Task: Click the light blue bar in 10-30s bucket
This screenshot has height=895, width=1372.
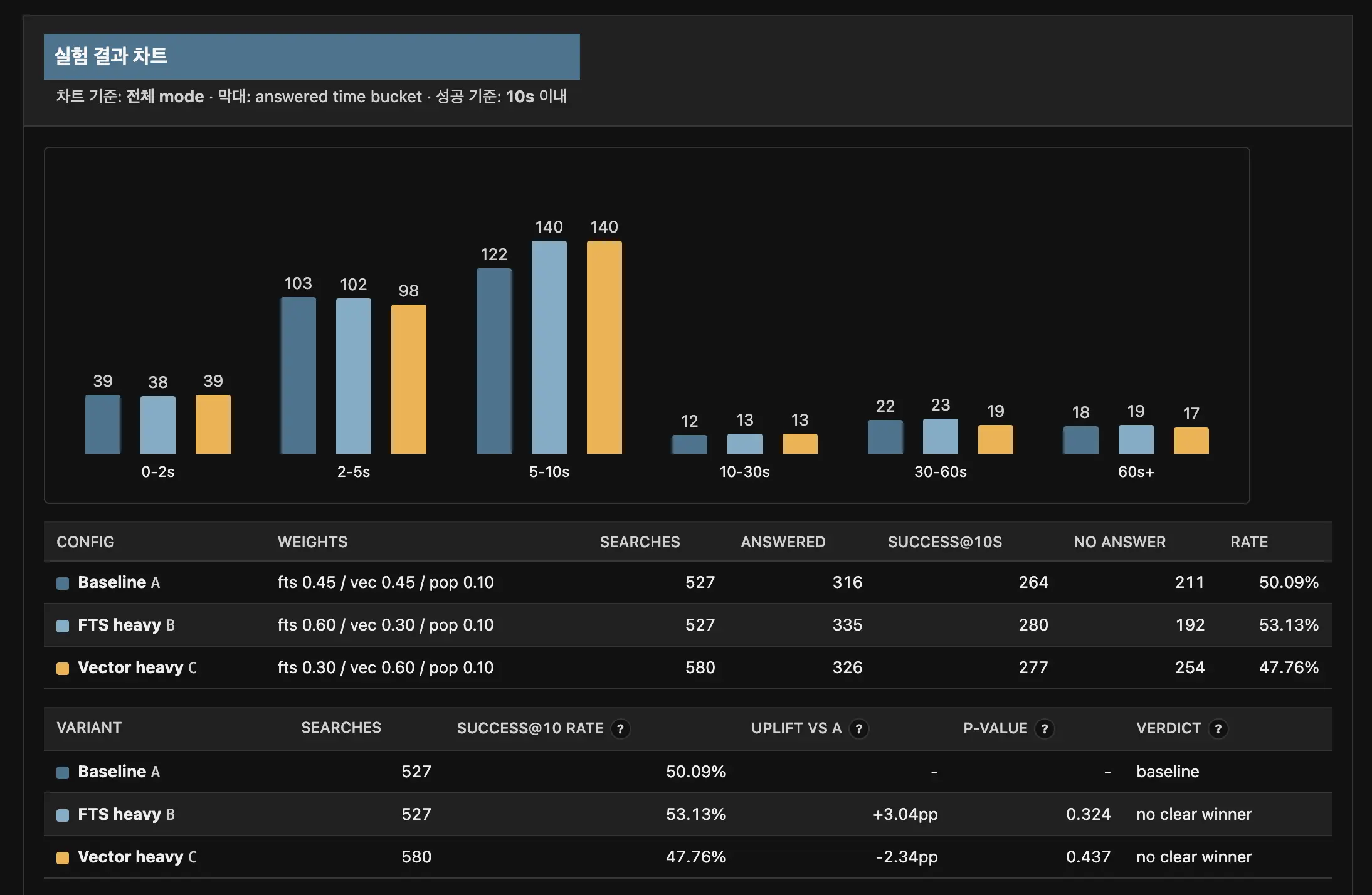Action: click(745, 444)
